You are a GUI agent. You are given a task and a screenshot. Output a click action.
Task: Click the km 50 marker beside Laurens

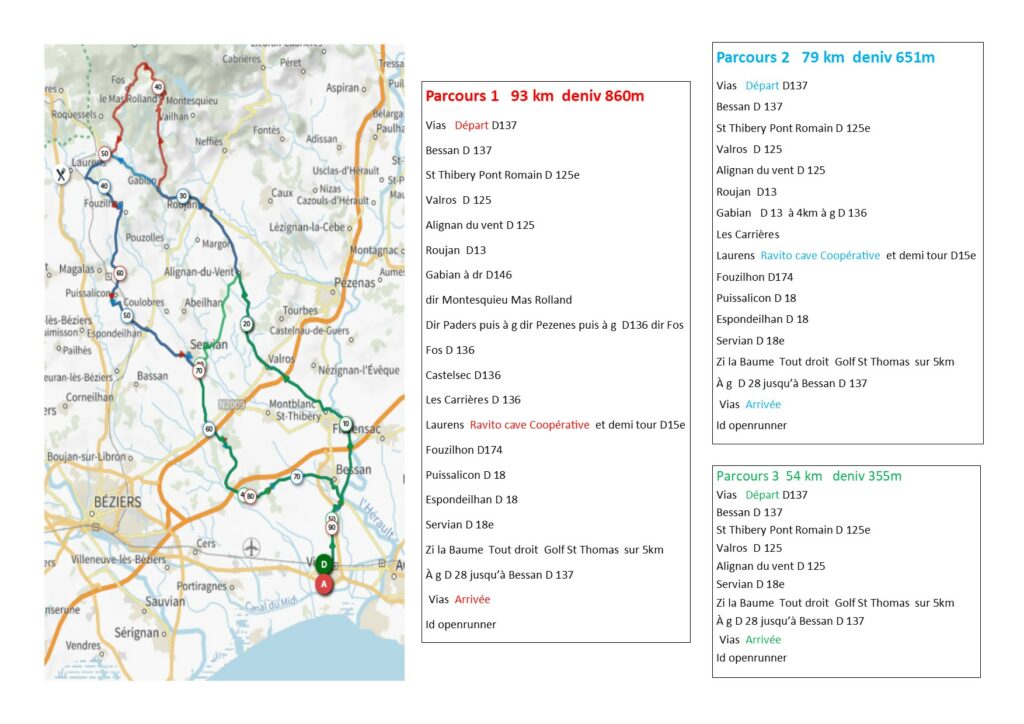click(104, 154)
